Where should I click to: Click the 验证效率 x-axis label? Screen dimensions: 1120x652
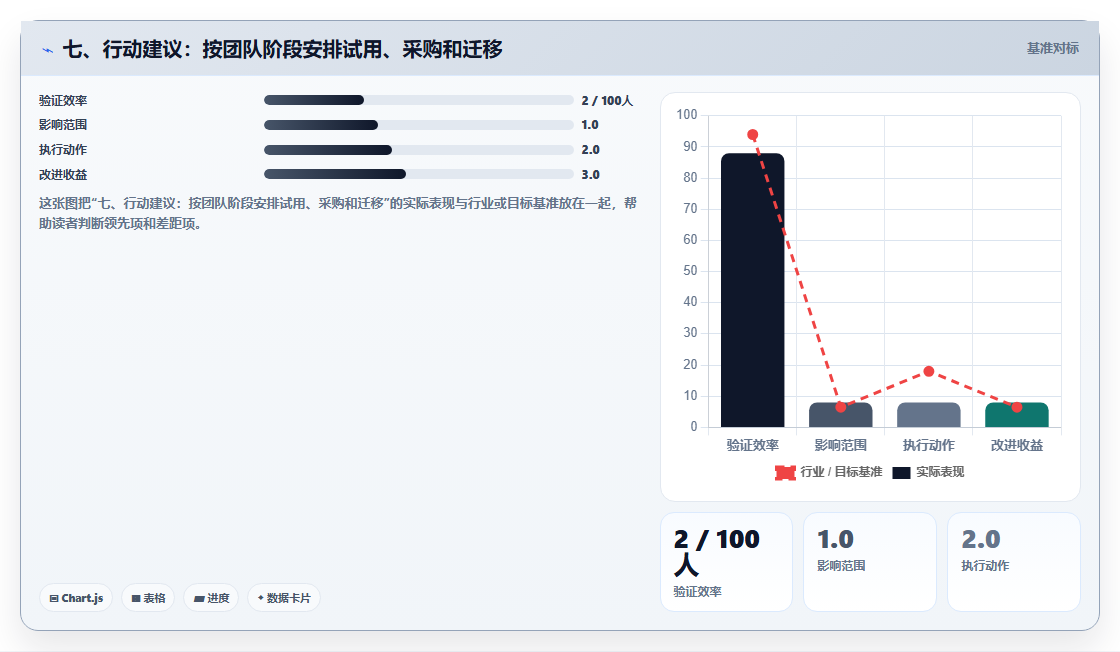(752, 446)
